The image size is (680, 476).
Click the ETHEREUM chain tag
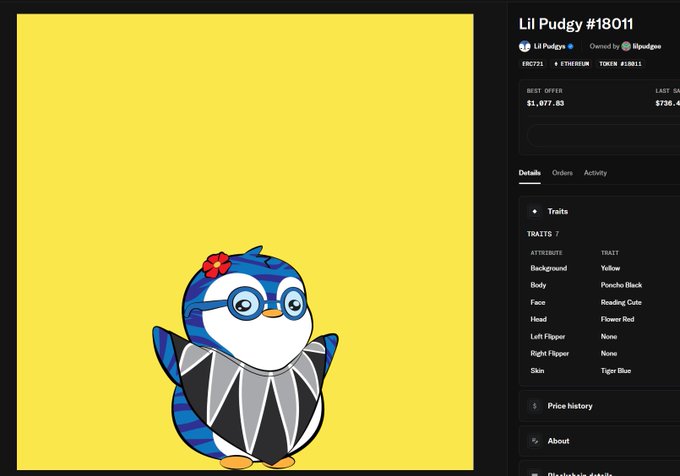(x=572, y=64)
